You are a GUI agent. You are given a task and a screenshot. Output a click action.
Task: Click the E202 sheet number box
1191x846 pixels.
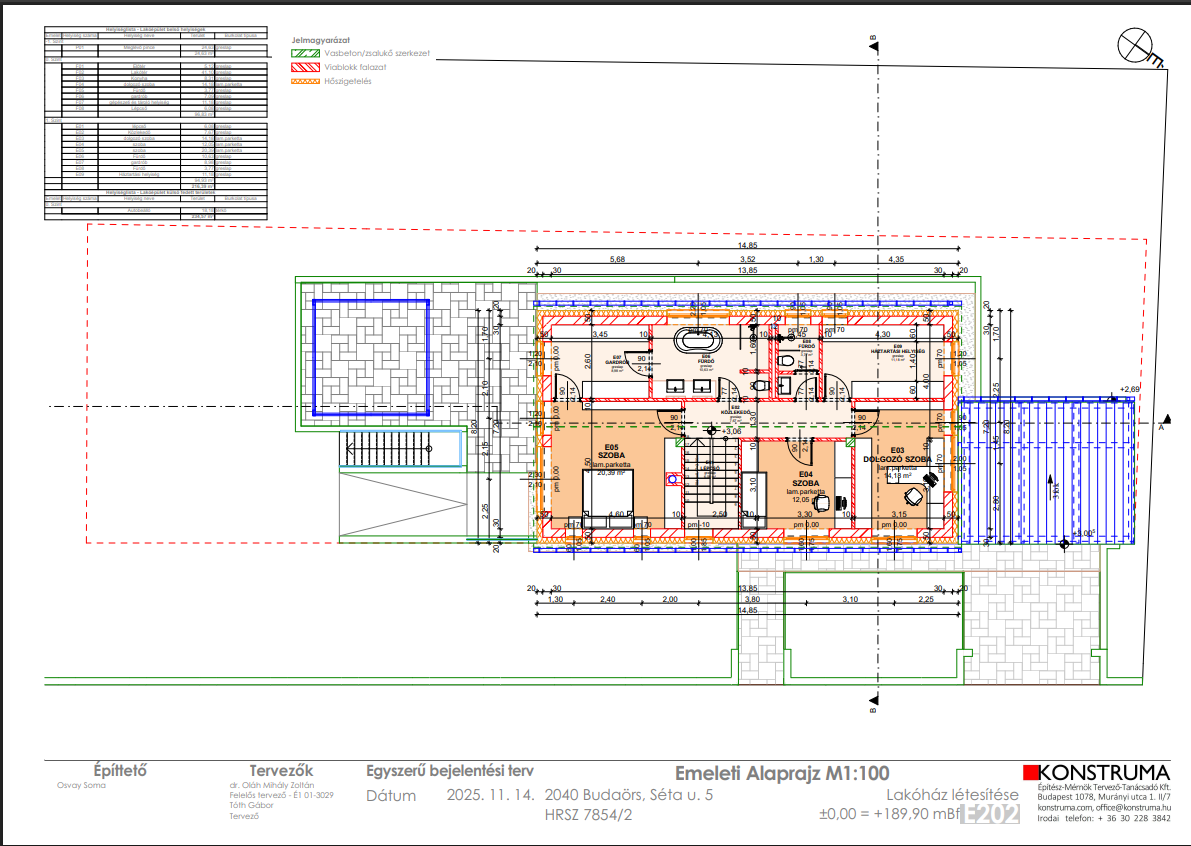(991, 815)
